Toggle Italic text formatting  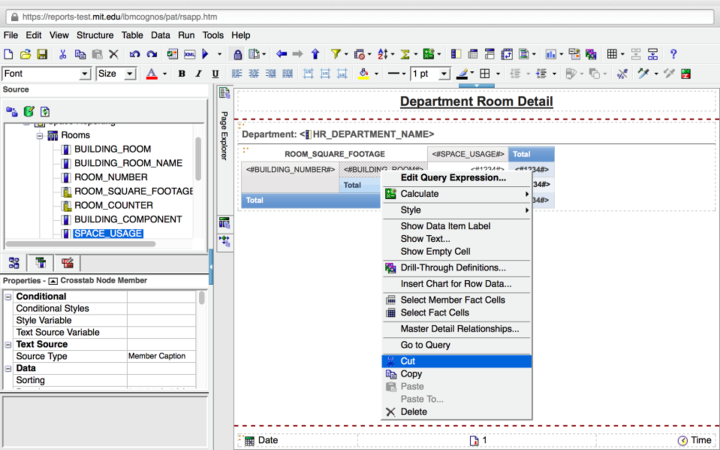tap(199, 74)
